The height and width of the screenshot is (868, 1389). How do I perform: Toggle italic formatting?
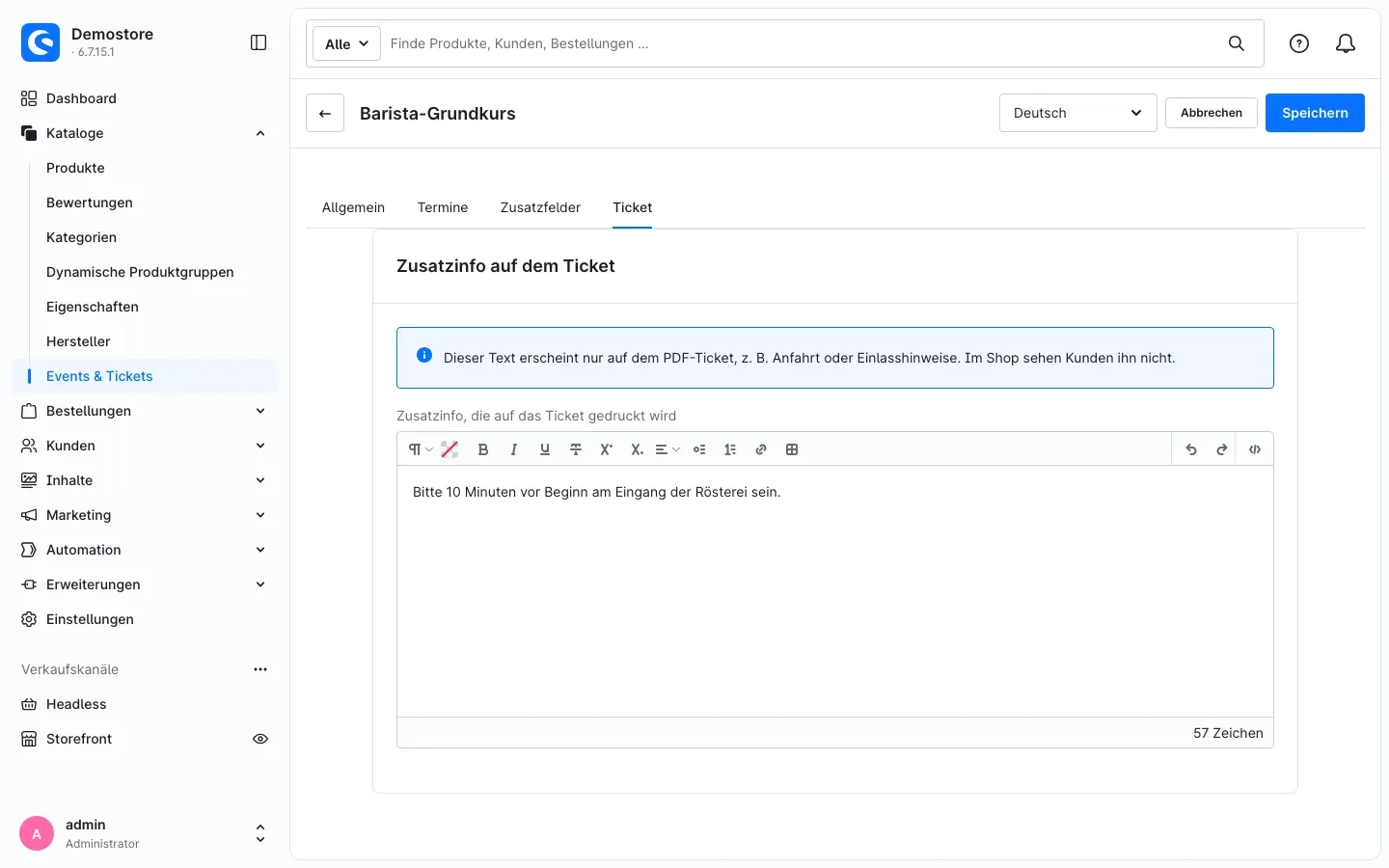click(514, 449)
